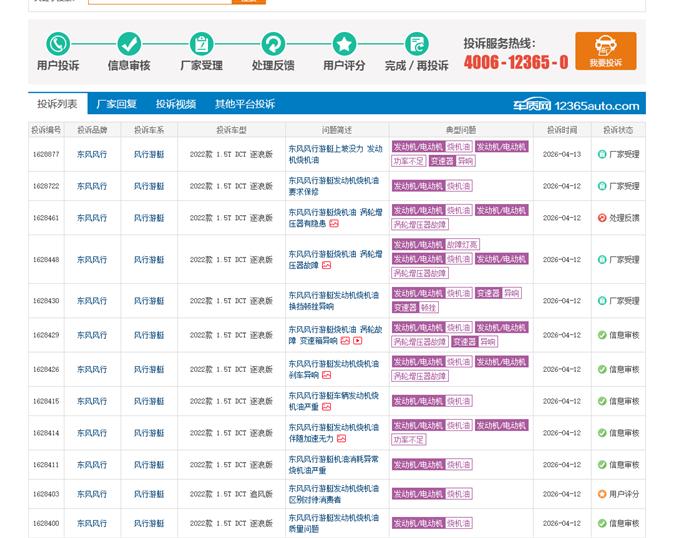Click 风行游艇 series link in row 1628400

[149, 523]
